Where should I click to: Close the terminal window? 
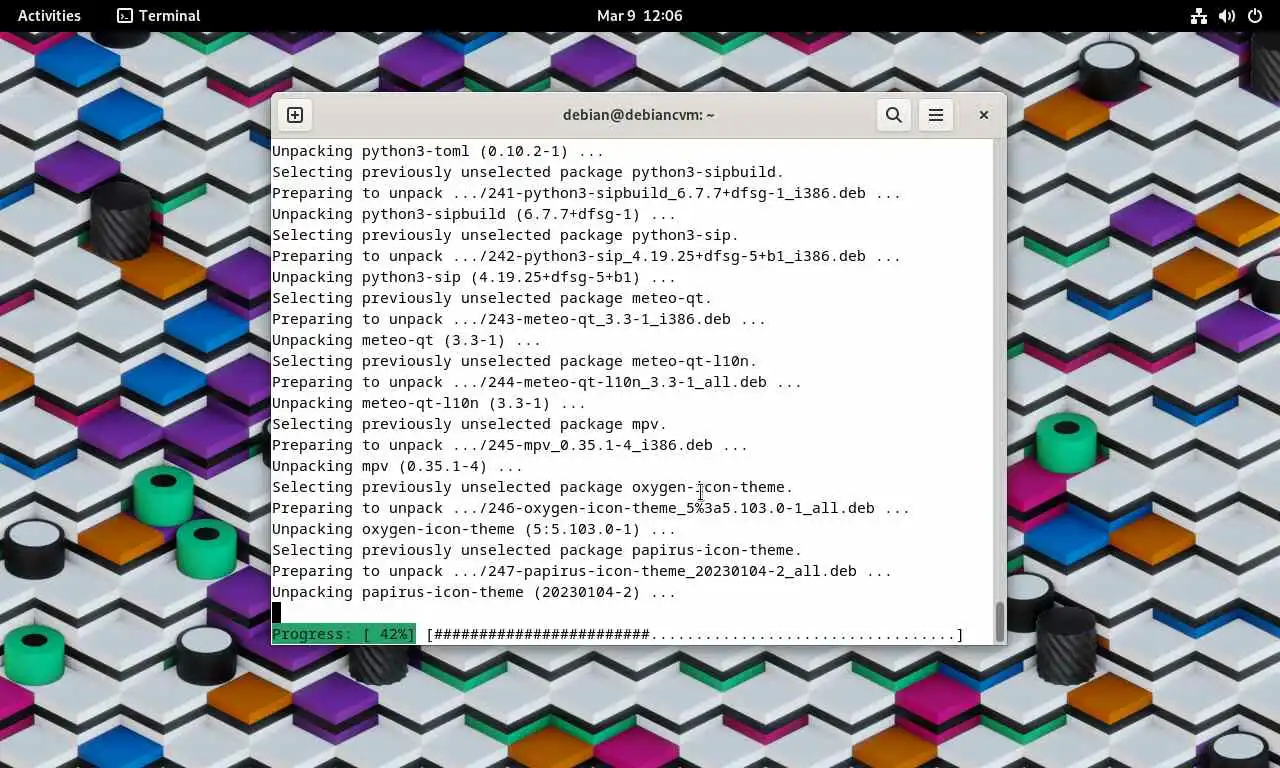coord(984,115)
